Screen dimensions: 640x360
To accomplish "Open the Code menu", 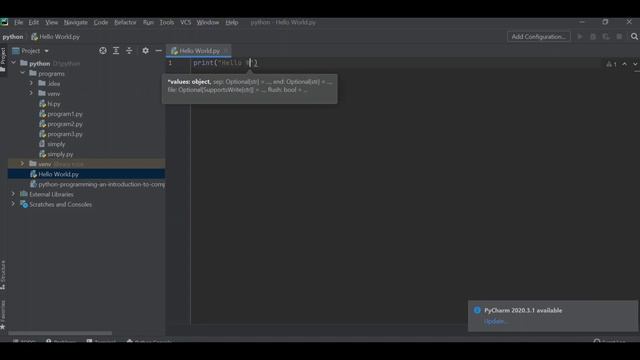I will pos(101,22).
